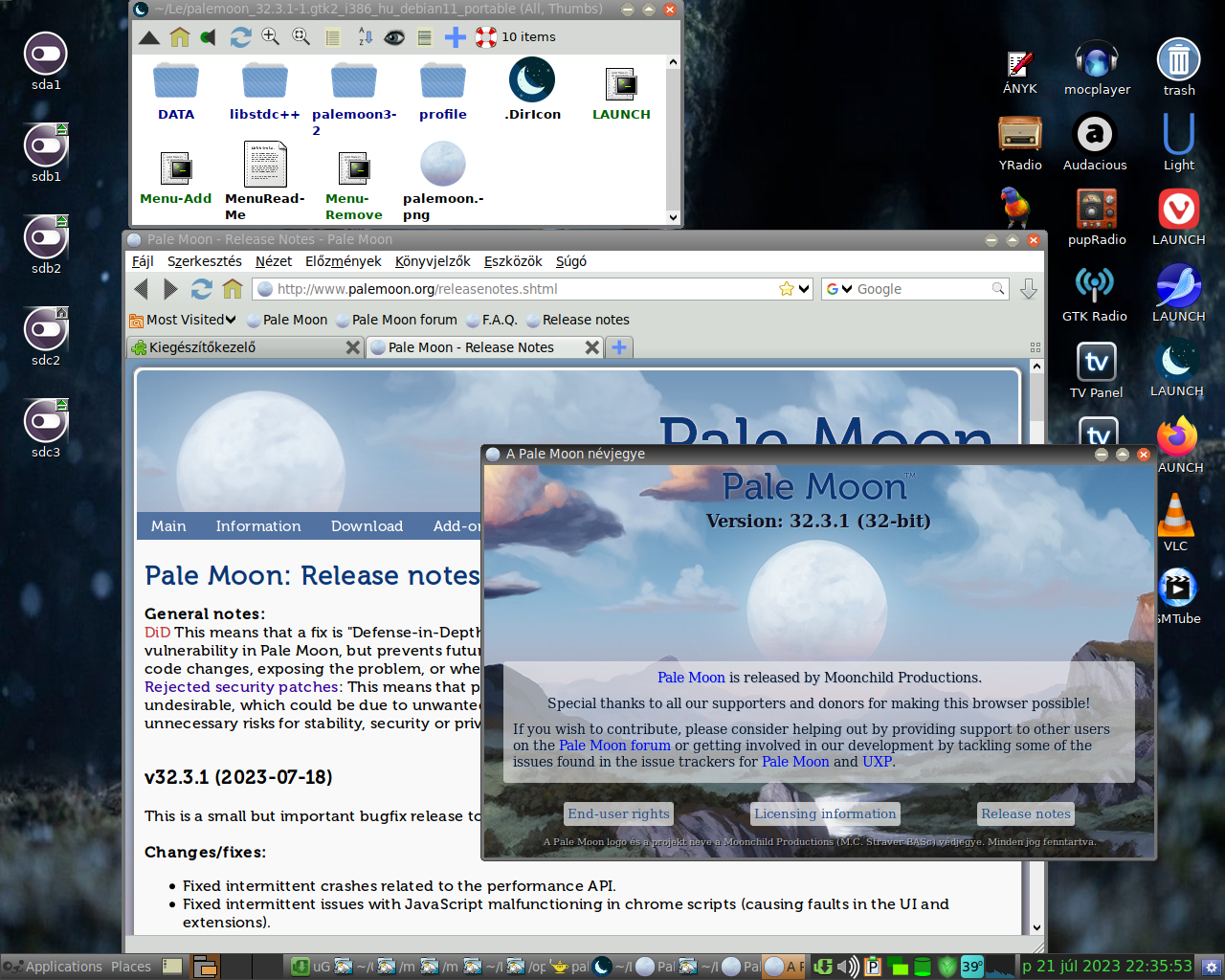
Task: Launch YRadio from desktop
Action: point(1020,144)
